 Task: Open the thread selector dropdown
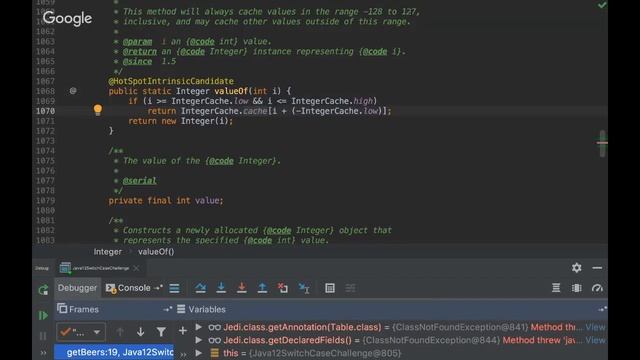point(81,332)
